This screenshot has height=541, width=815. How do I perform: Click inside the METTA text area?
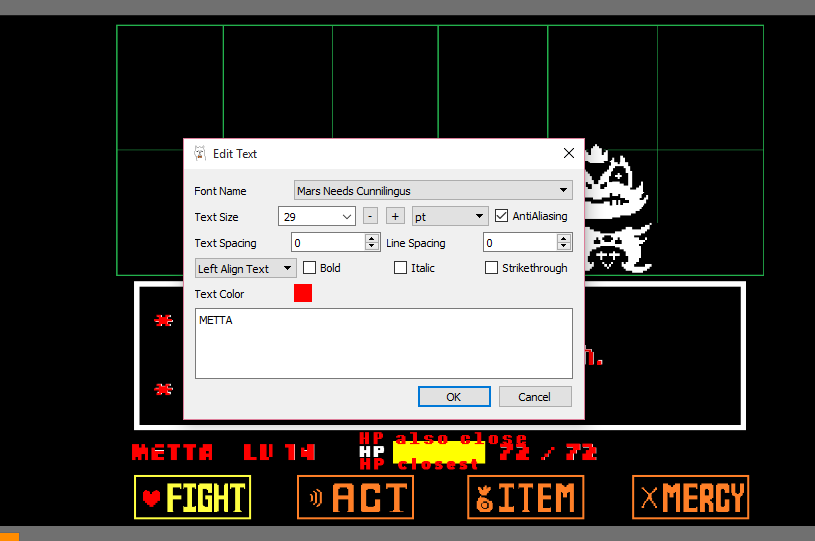[x=384, y=343]
